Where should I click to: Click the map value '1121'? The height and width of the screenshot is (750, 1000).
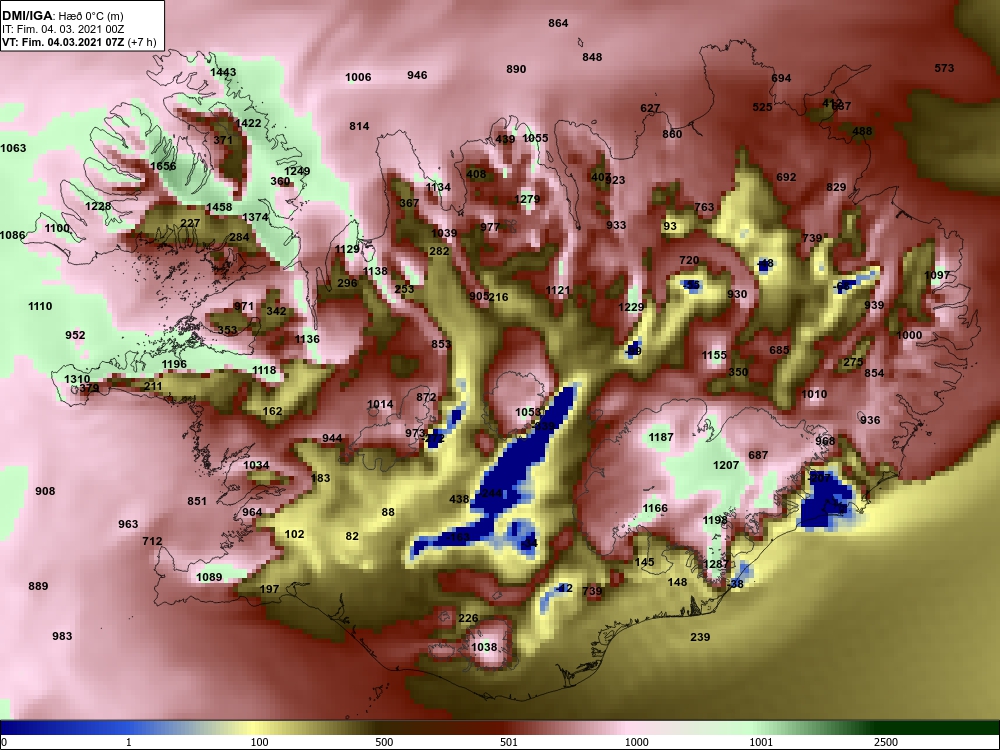(x=557, y=290)
